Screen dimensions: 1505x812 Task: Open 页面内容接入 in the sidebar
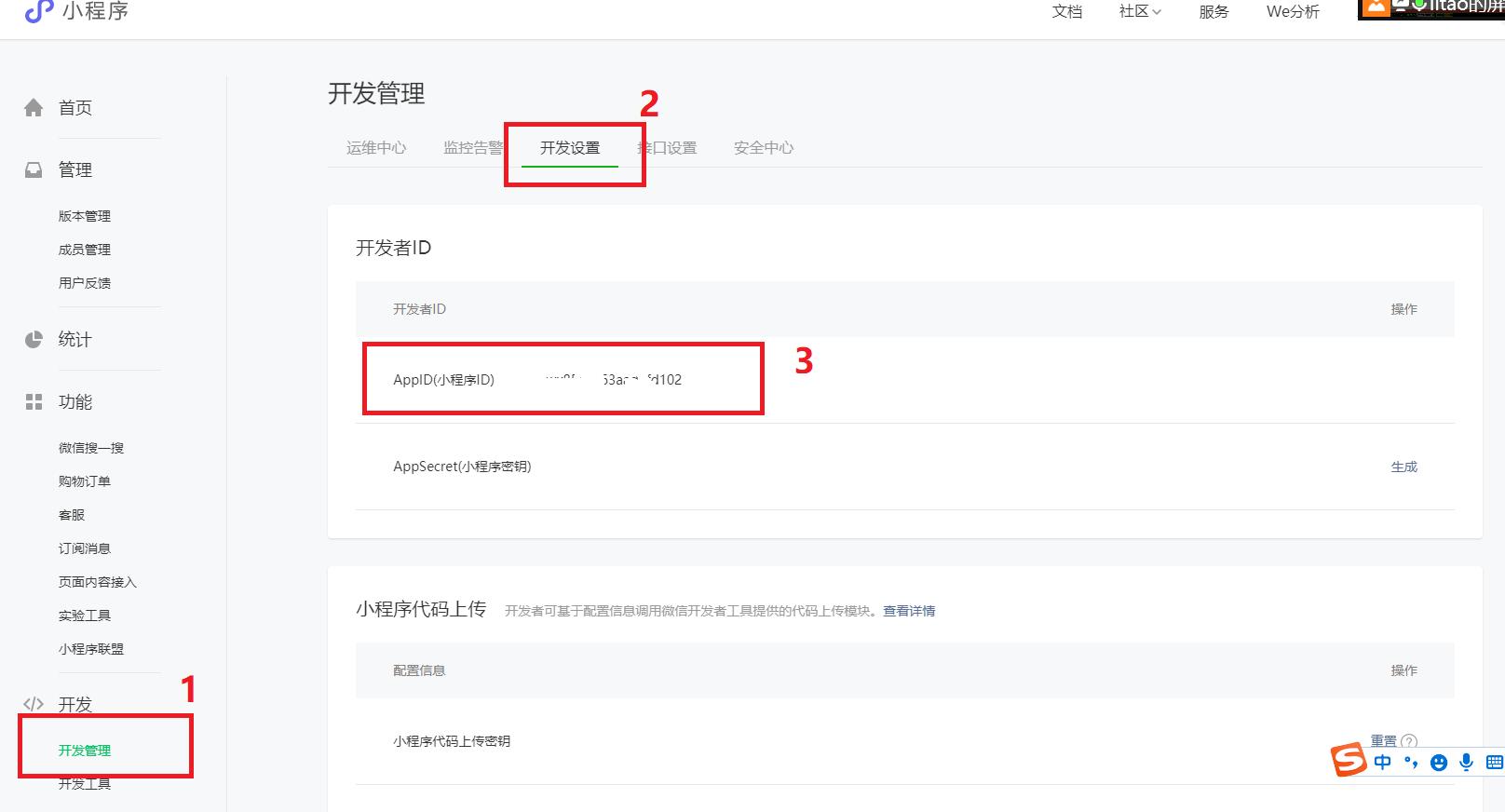click(98, 582)
